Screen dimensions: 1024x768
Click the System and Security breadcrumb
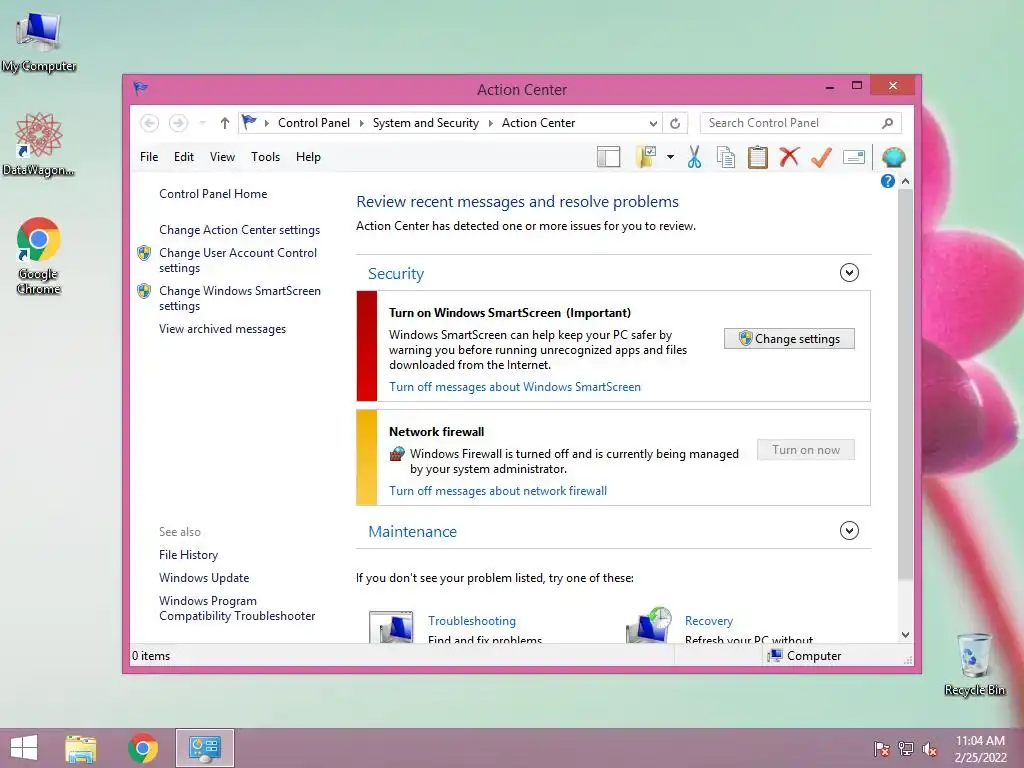click(426, 123)
